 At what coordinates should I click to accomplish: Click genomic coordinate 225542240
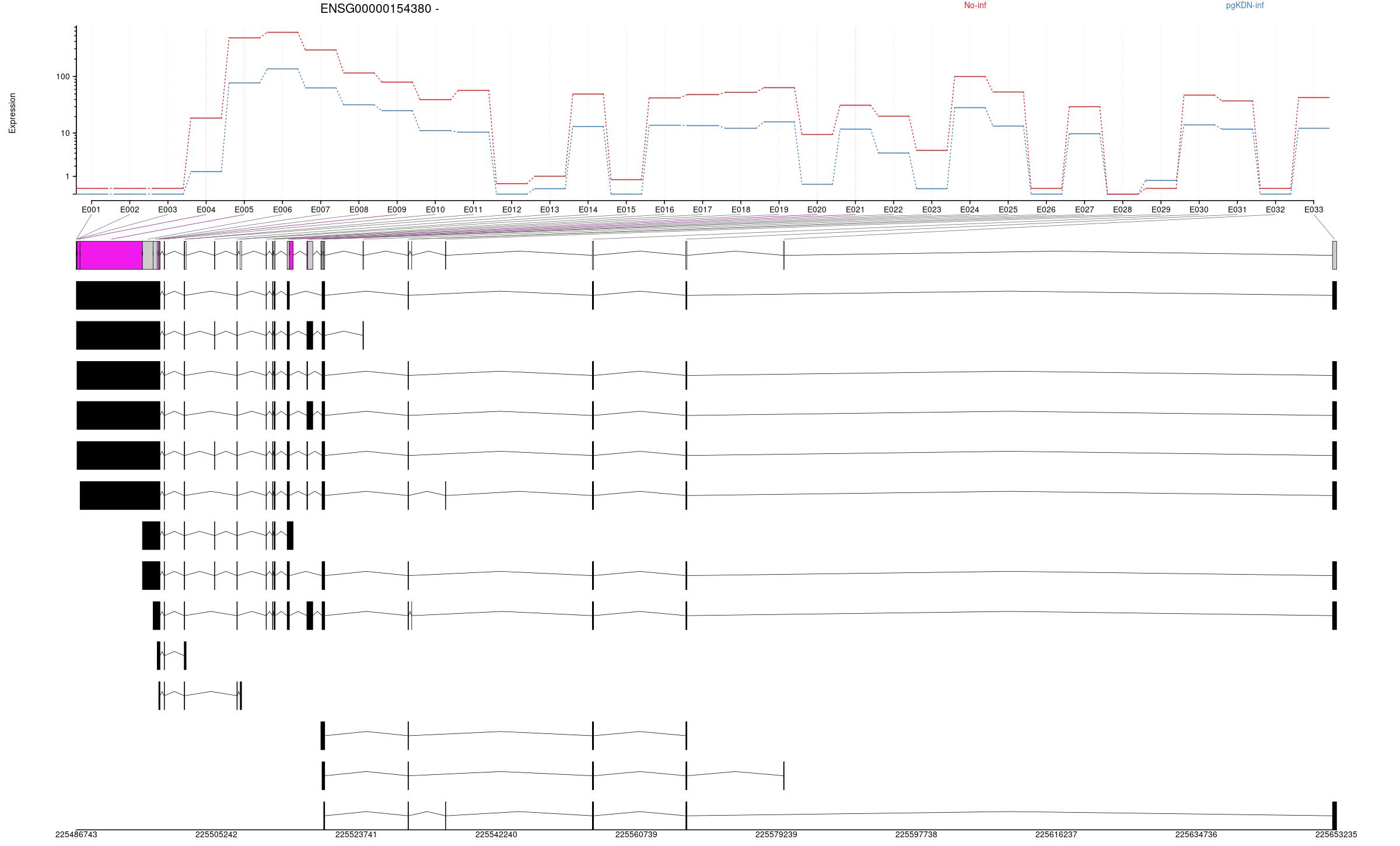pos(496,835)
